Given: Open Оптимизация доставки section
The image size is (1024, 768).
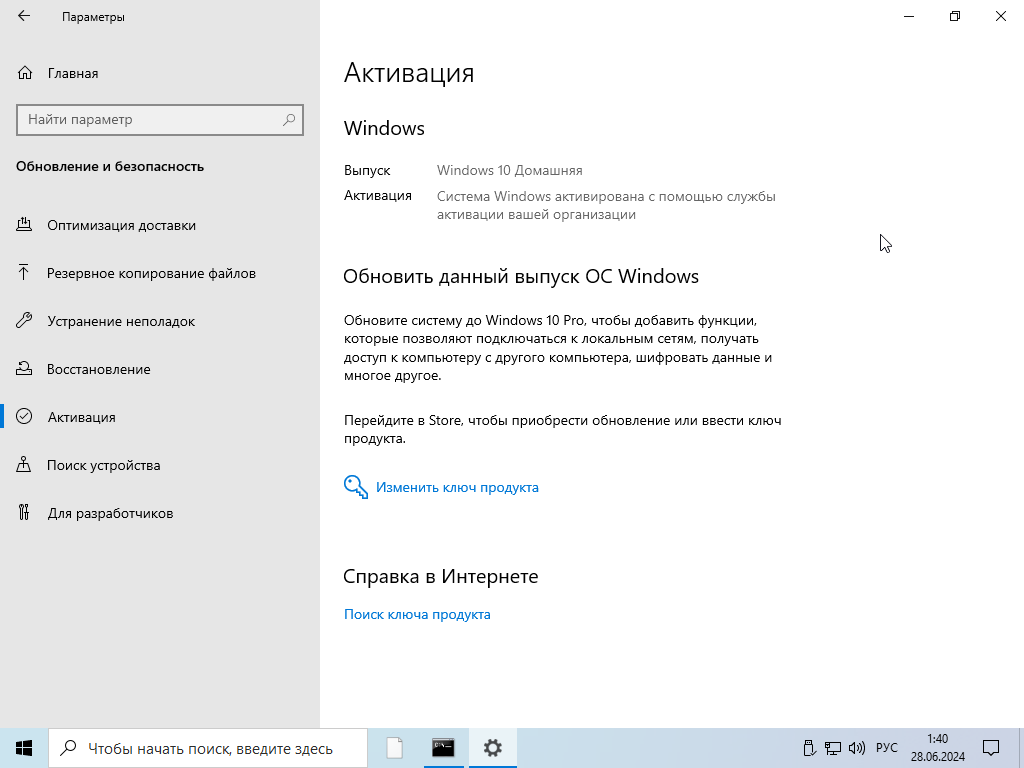Looking at the screenshot, I should [x=121, y=225].
